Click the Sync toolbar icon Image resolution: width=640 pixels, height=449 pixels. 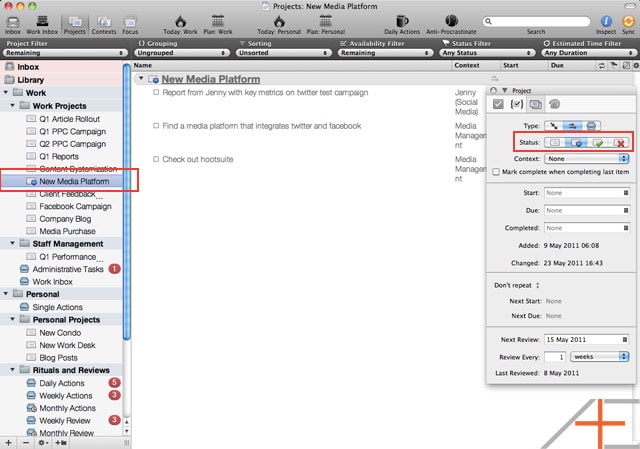(x=628, y=25)
